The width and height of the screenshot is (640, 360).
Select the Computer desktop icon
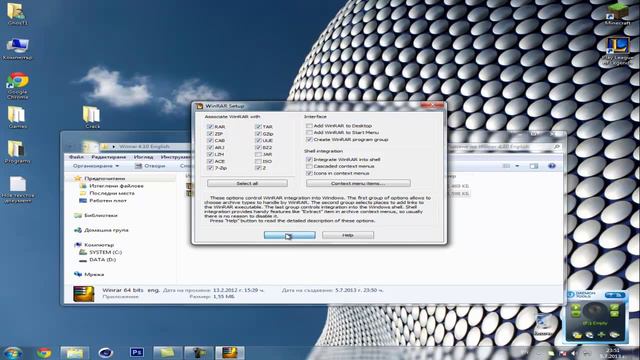coord(17,49)
